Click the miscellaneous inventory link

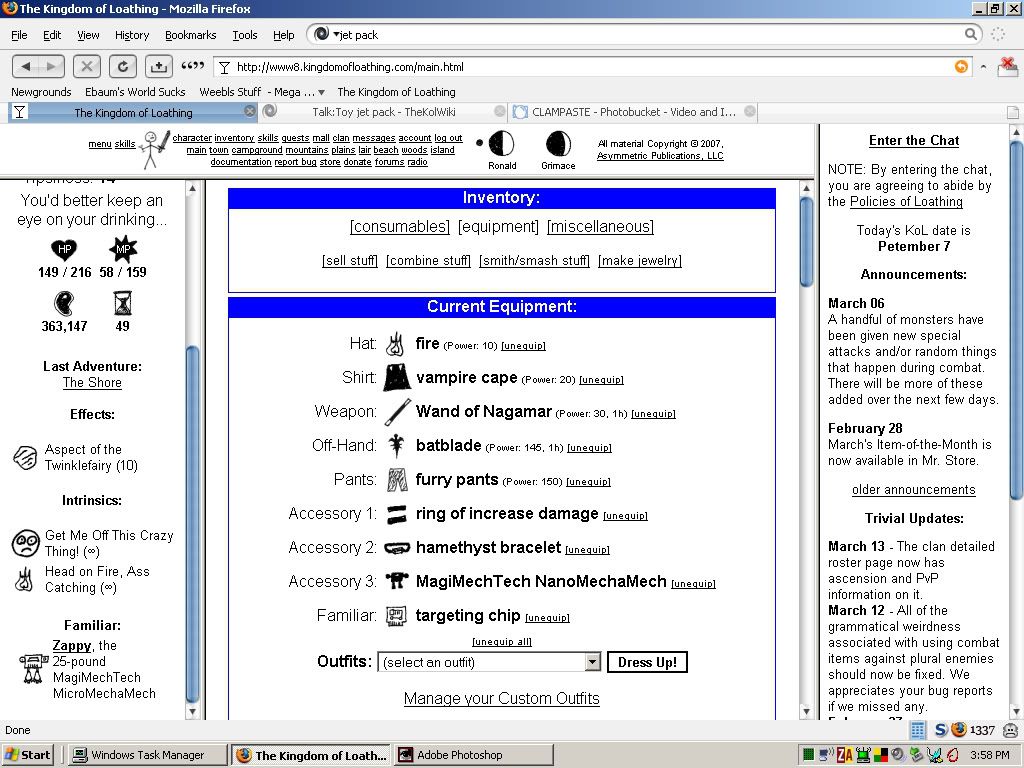click(600, 227)
